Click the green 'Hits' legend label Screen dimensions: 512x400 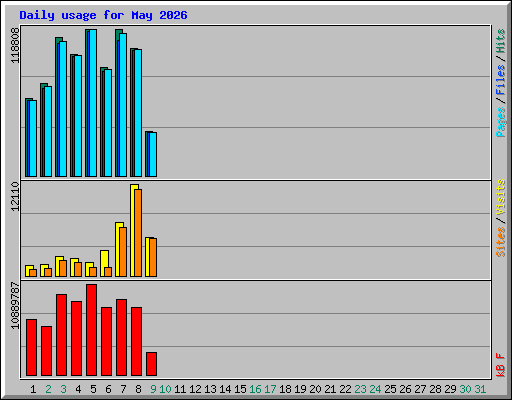pos(501,41)
